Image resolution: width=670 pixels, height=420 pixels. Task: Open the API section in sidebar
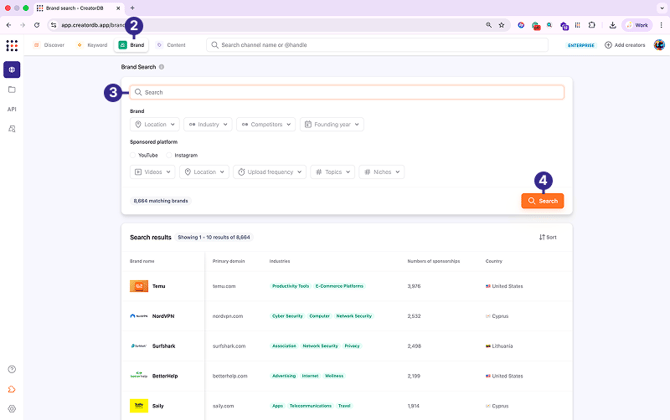[x=12, y=109]
